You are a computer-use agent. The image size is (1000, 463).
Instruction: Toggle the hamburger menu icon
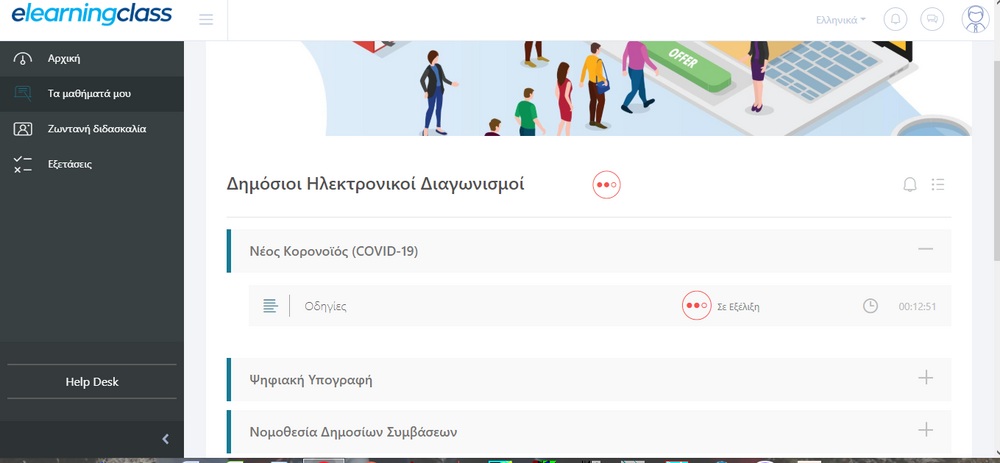point(206,19)
